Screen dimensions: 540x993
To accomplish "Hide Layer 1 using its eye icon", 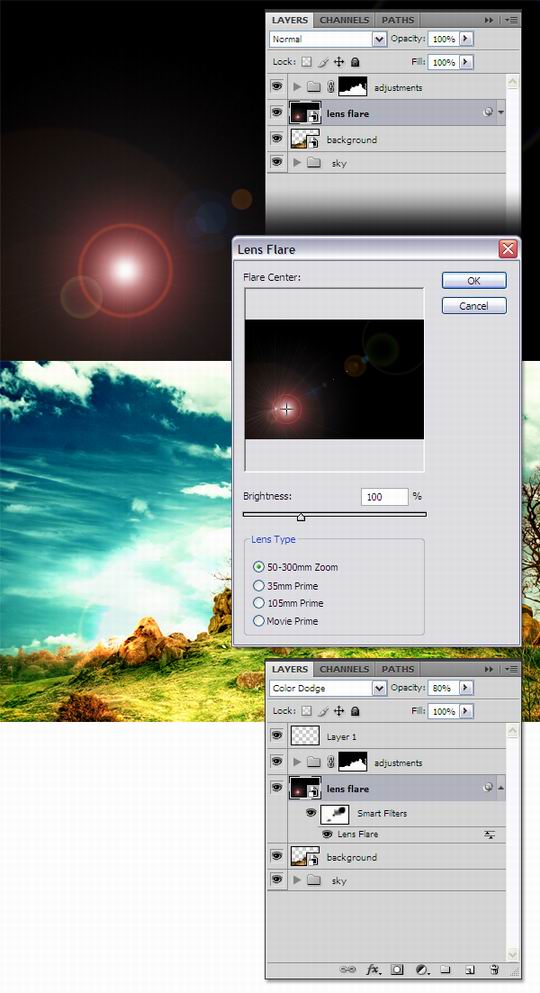I will (x=277, y=735).
